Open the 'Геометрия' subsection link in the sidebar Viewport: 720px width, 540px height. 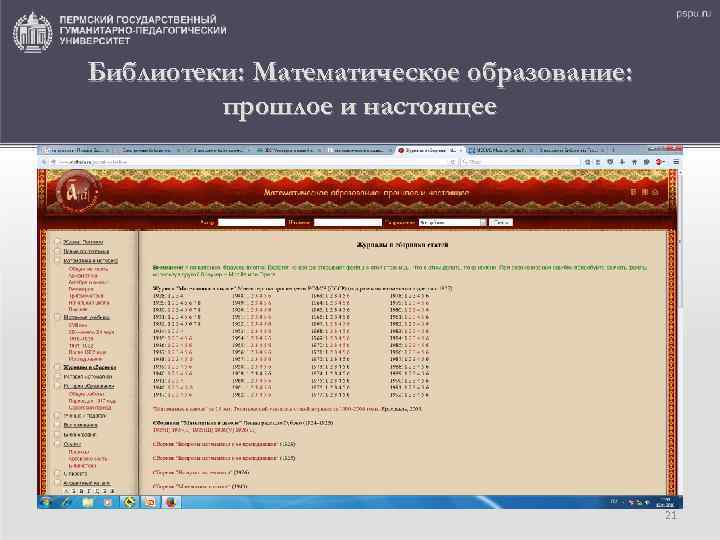81,289
